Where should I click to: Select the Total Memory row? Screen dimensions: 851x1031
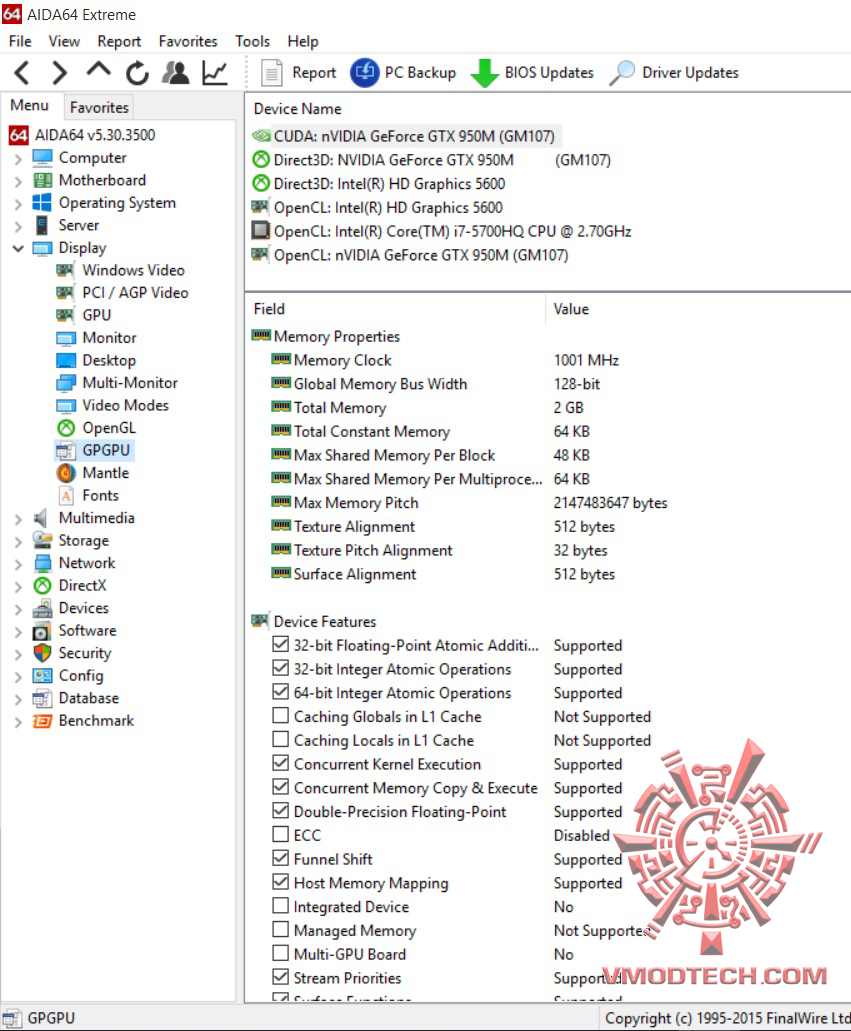coord(427,408)
